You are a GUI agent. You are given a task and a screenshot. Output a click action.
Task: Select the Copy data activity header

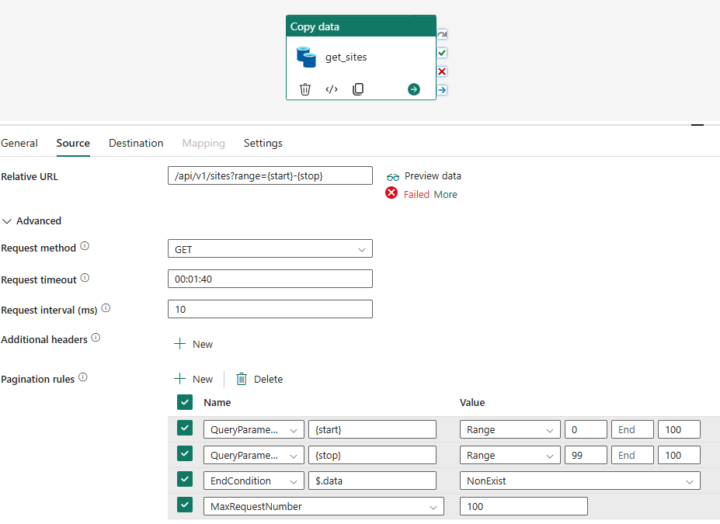(x=361, y=26)
